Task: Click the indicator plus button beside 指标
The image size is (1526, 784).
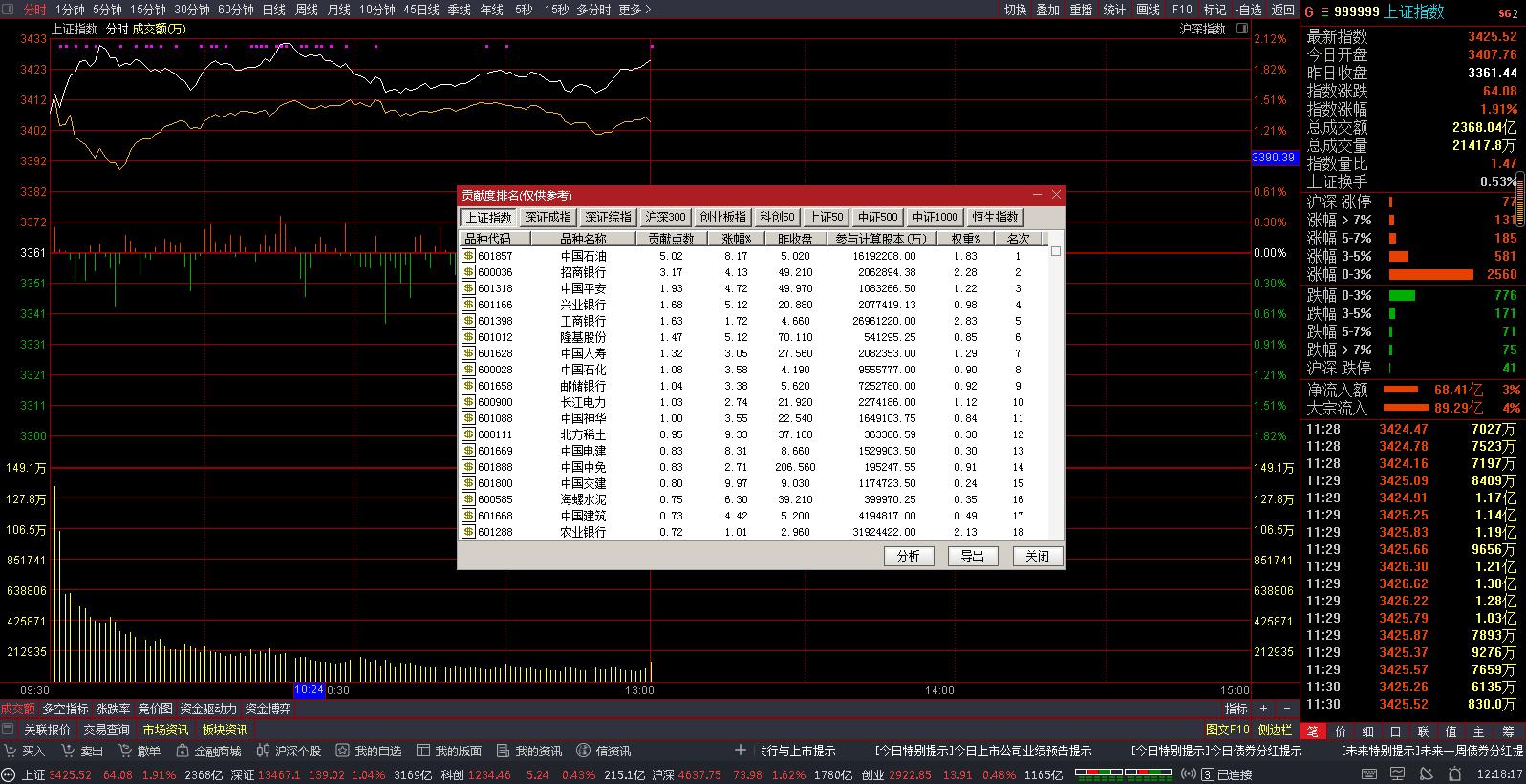Action: (1263, 709)
